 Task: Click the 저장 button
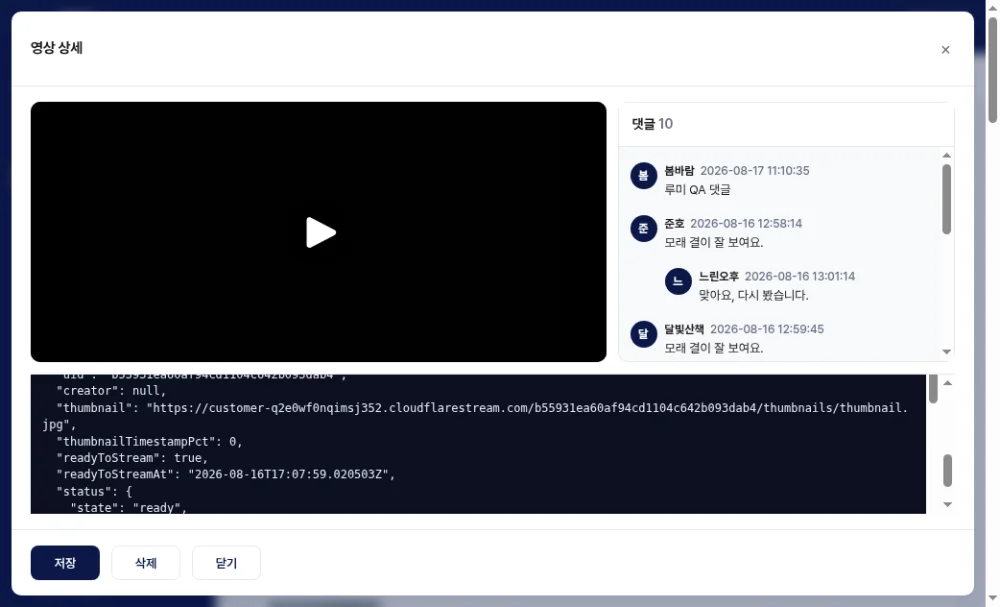[x=65, y=562]
